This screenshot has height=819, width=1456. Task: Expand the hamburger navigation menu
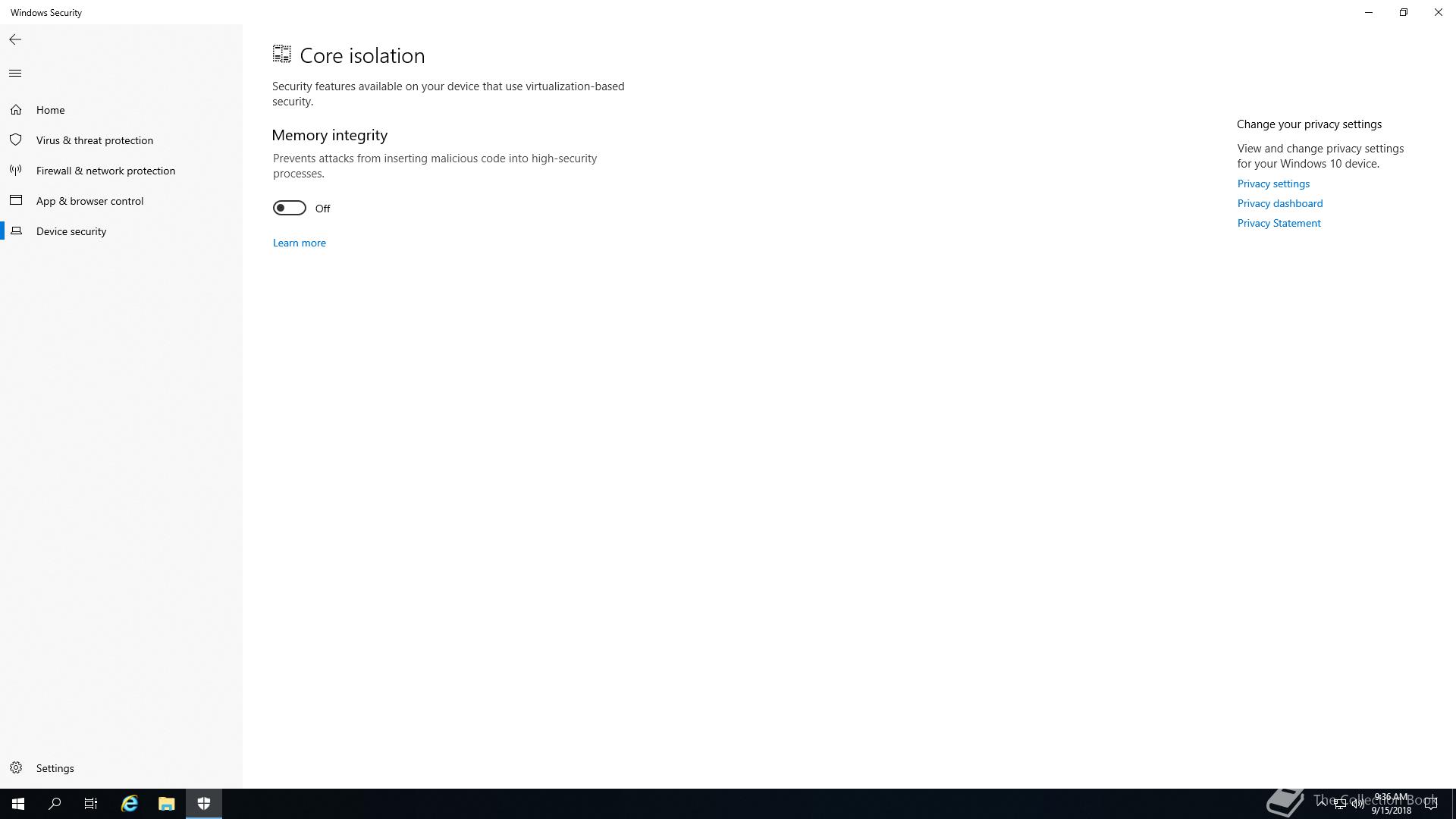point(15,74)
